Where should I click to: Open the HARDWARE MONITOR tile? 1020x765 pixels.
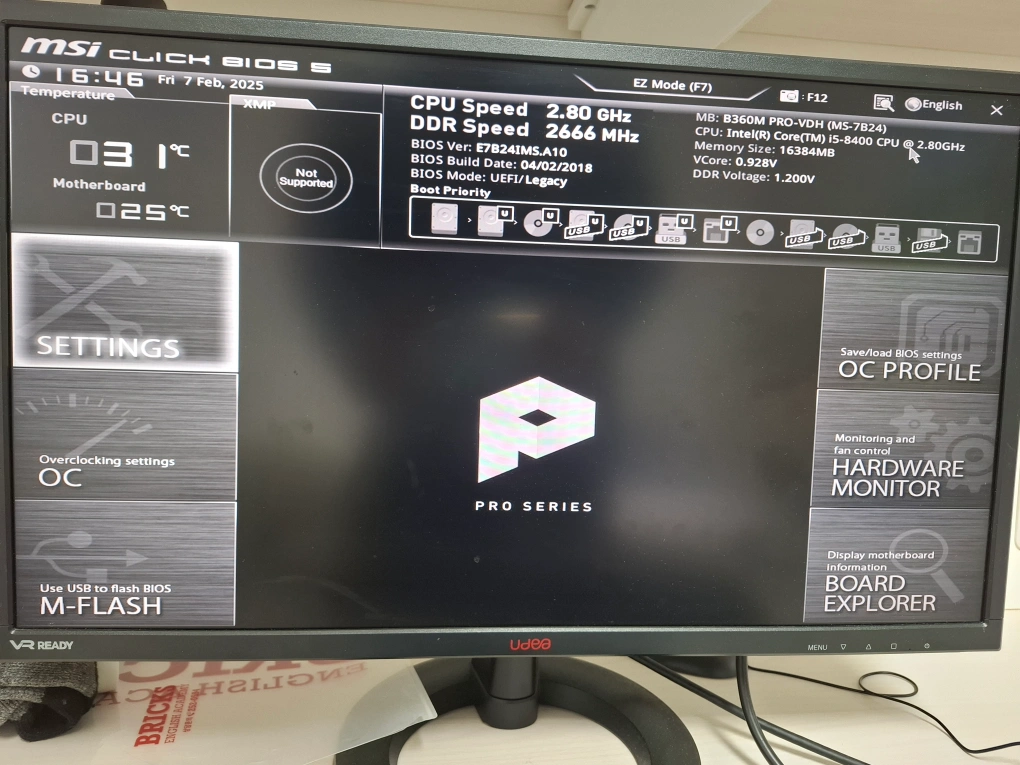click(904, 450)
